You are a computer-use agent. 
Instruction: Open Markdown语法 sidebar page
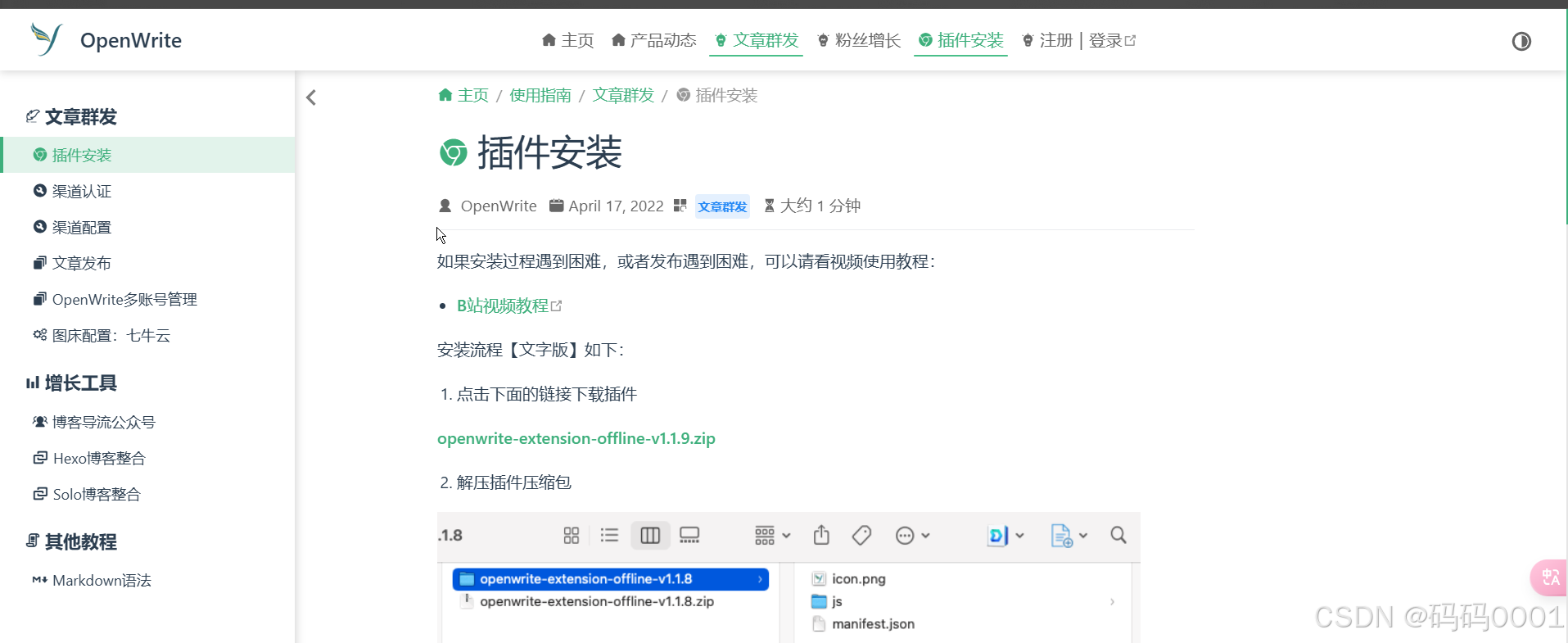(x=147, y=580)
